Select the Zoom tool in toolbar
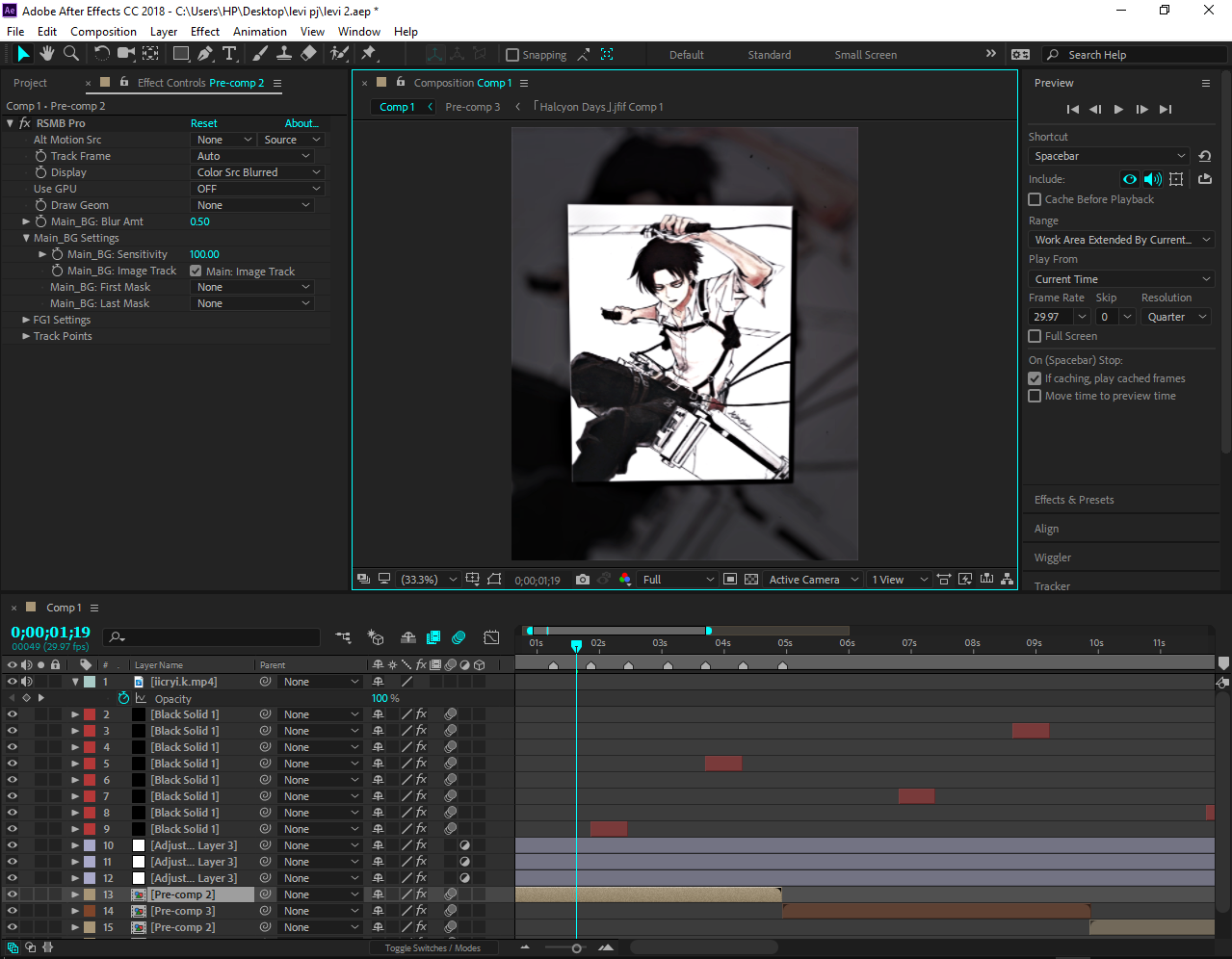The image size is (1232, 959). (x=70, y=54)
